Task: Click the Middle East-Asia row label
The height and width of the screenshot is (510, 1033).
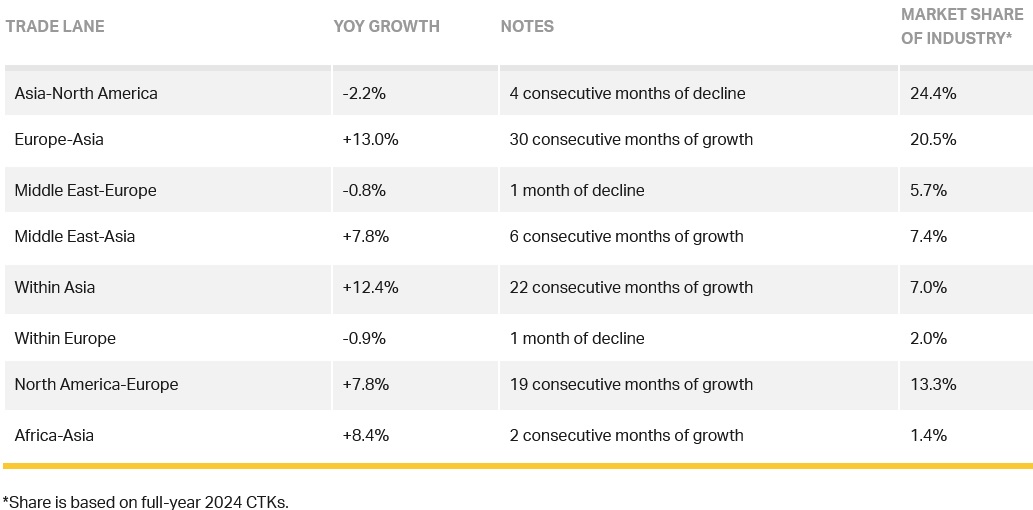Action: click(x=75, y=236)
